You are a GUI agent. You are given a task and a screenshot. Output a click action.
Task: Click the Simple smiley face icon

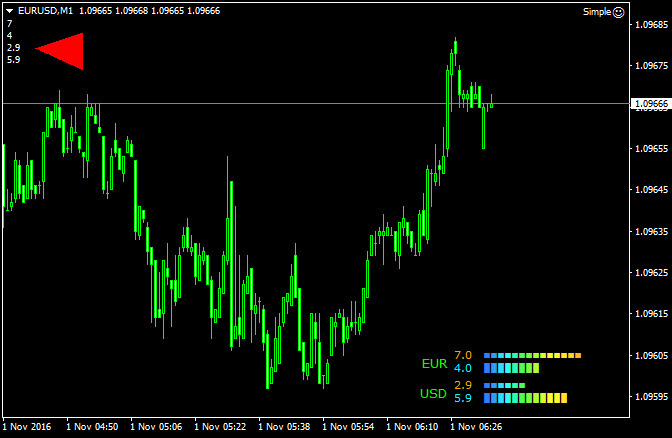(x=618, y=12)
